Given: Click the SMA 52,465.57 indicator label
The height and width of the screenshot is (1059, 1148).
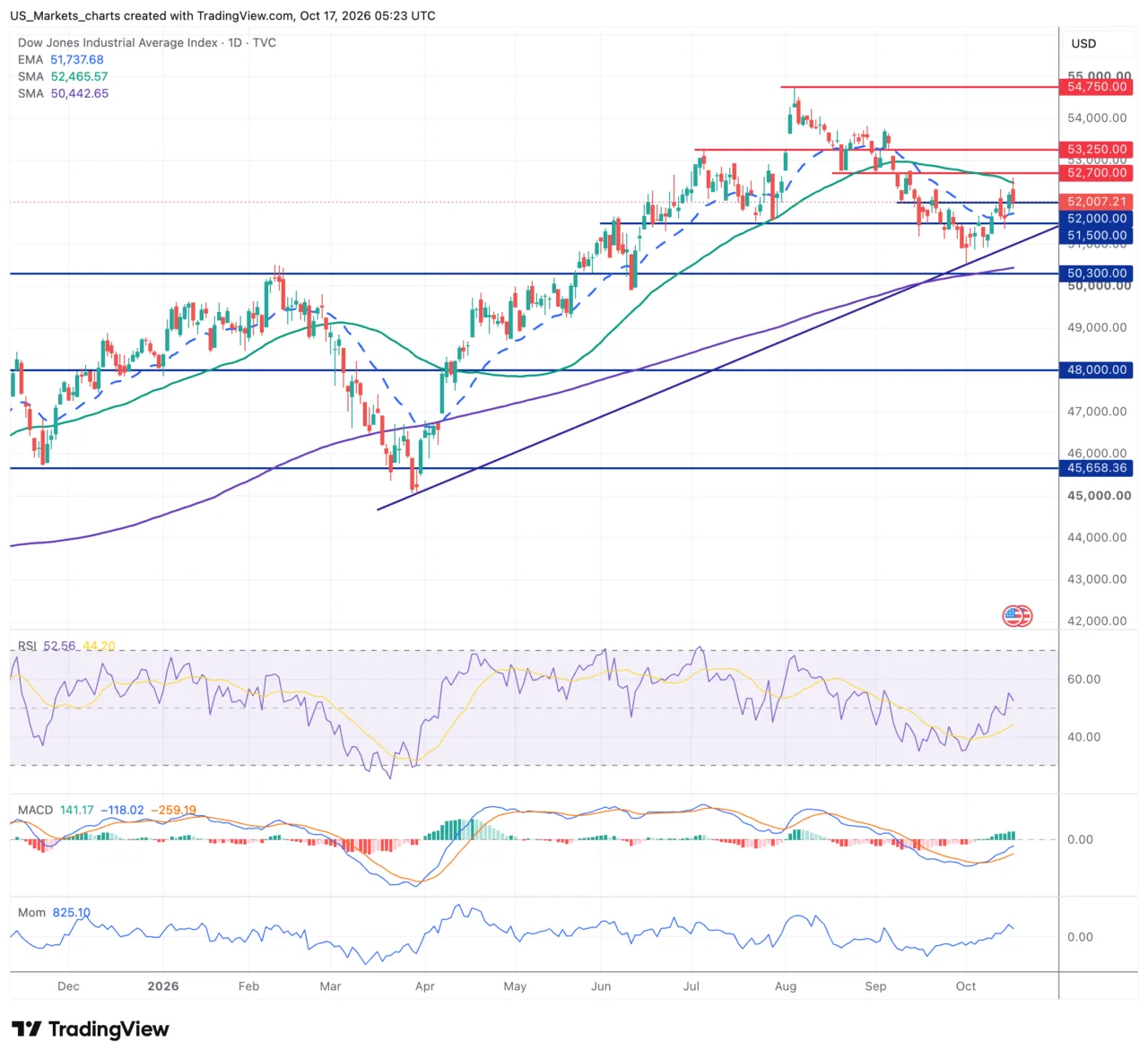Looking at the screenshot, I should [63, 76].
